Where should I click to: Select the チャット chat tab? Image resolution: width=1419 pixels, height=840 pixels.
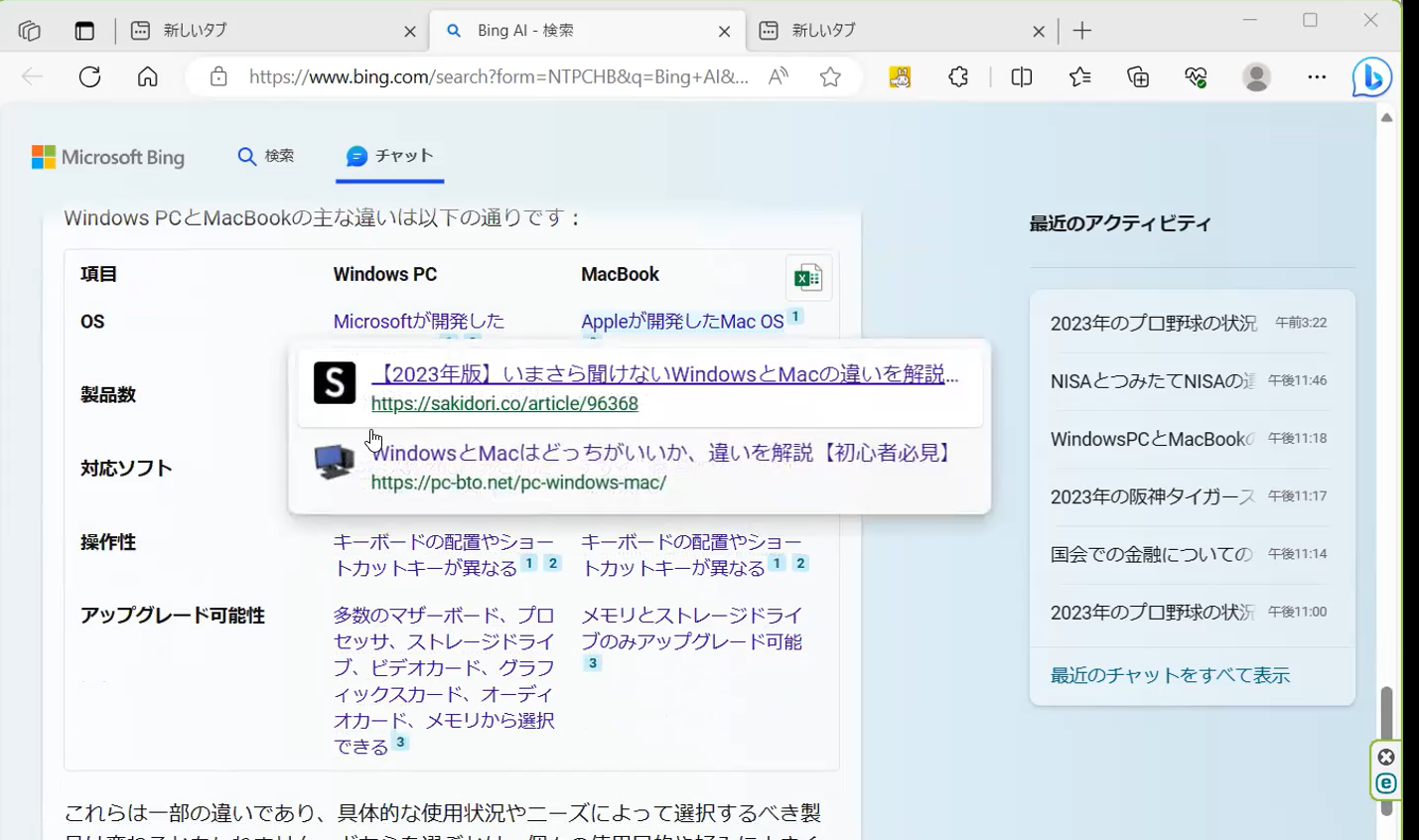click(x=390, y=156)
